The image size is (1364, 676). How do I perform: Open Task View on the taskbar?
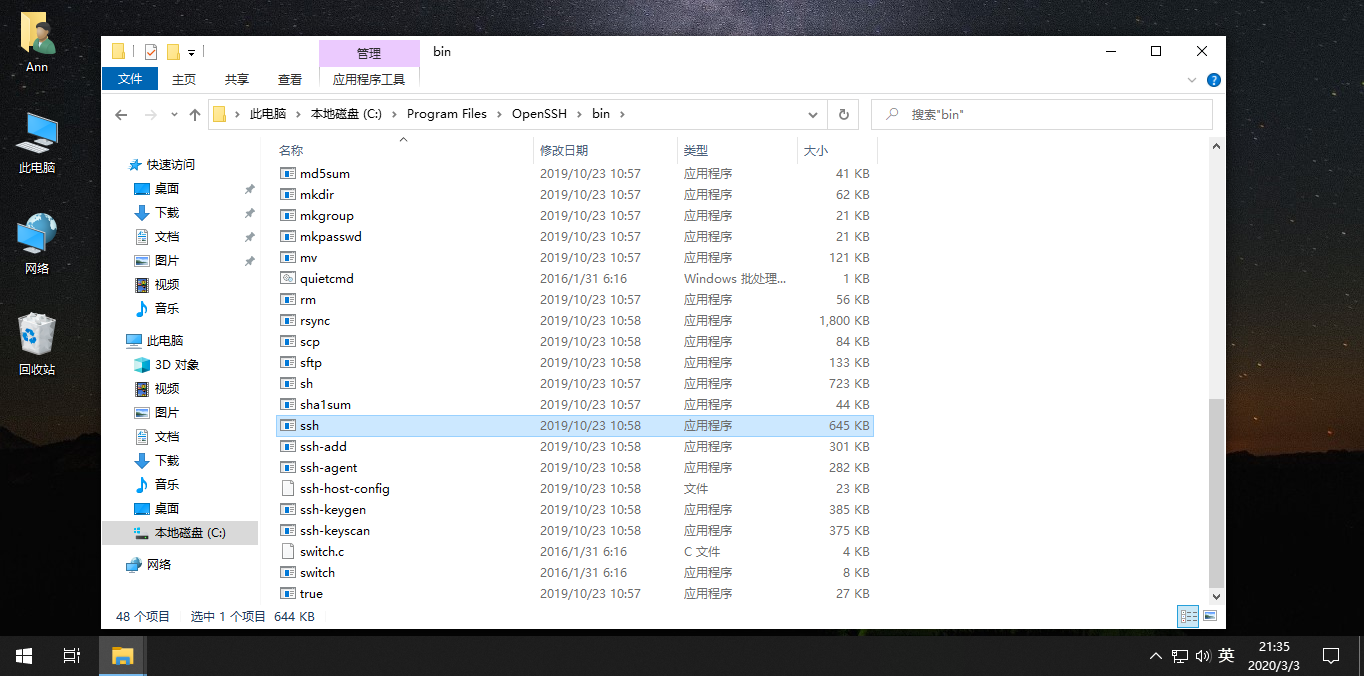point(72,656)
